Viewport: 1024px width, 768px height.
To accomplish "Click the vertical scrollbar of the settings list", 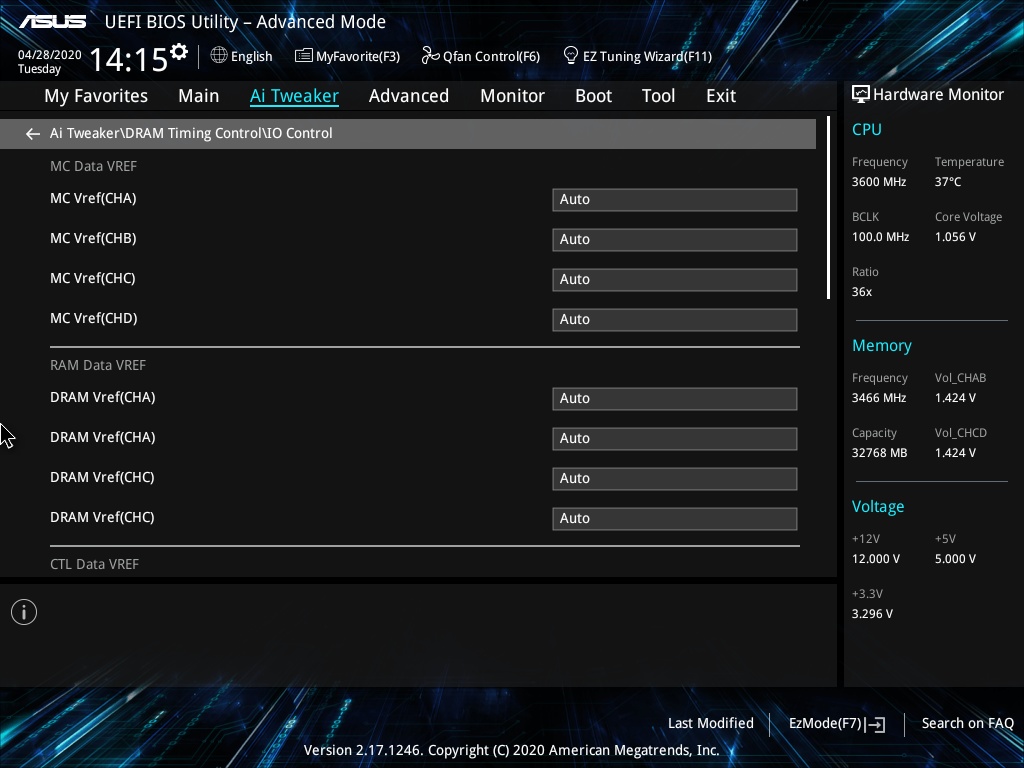I will tap(829, 208).
